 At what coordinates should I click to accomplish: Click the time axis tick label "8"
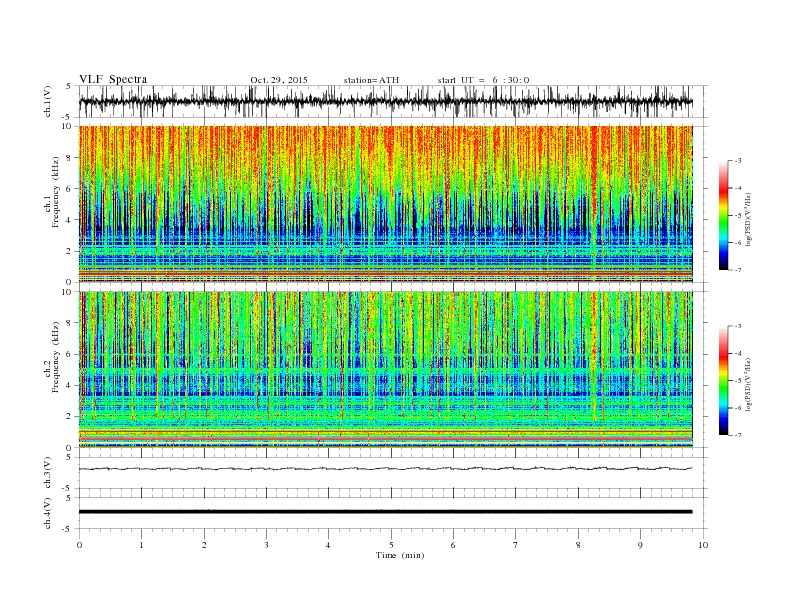[578, 545]
